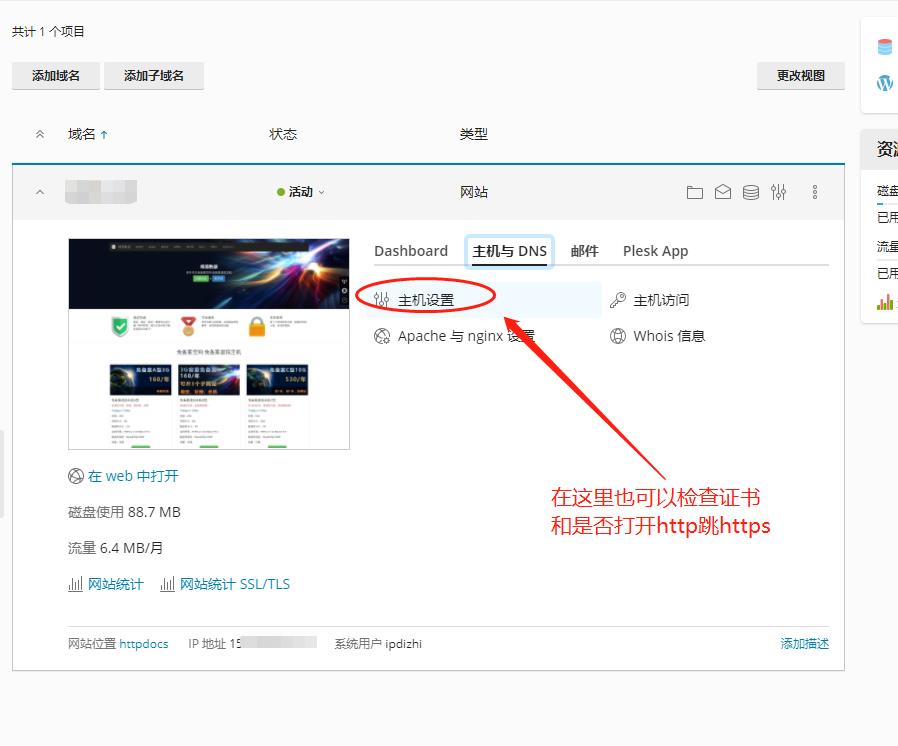This screenshot has width=898, height=746.
Task: Click the WordPress icon in right sidebar
Action: tap(885, 83)
